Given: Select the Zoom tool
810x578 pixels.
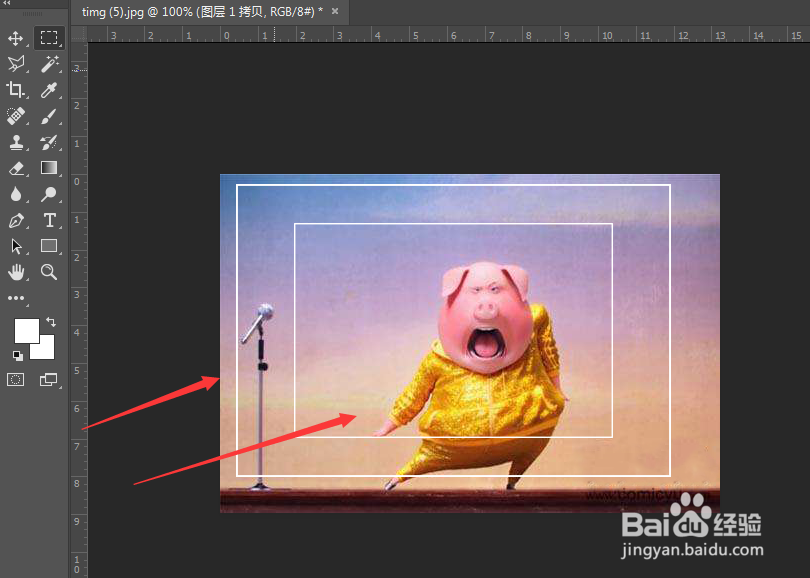Looking at the screenshot, I should click(x=49, y=272).
